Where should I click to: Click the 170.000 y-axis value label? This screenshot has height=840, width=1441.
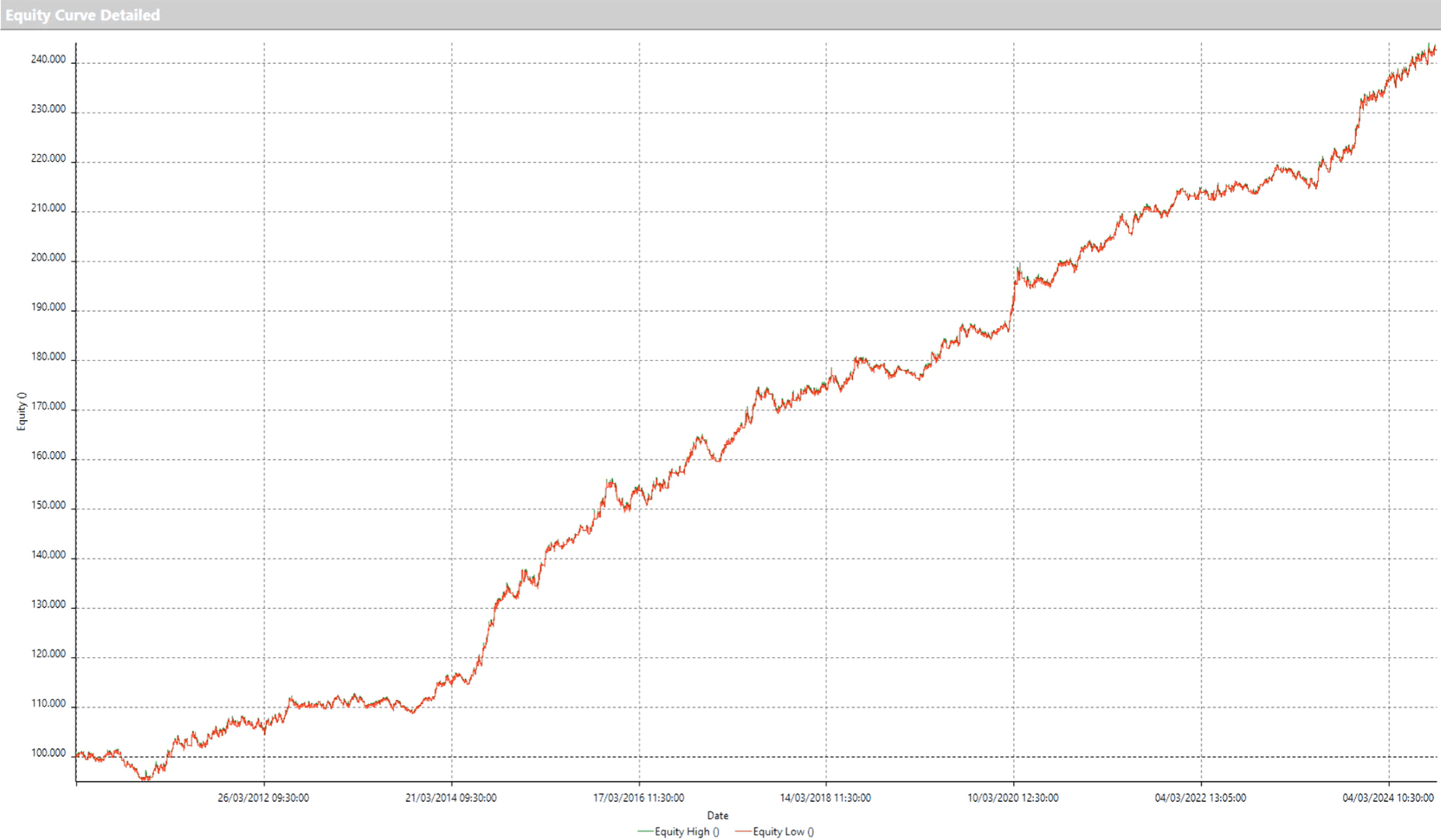point(48,406)
